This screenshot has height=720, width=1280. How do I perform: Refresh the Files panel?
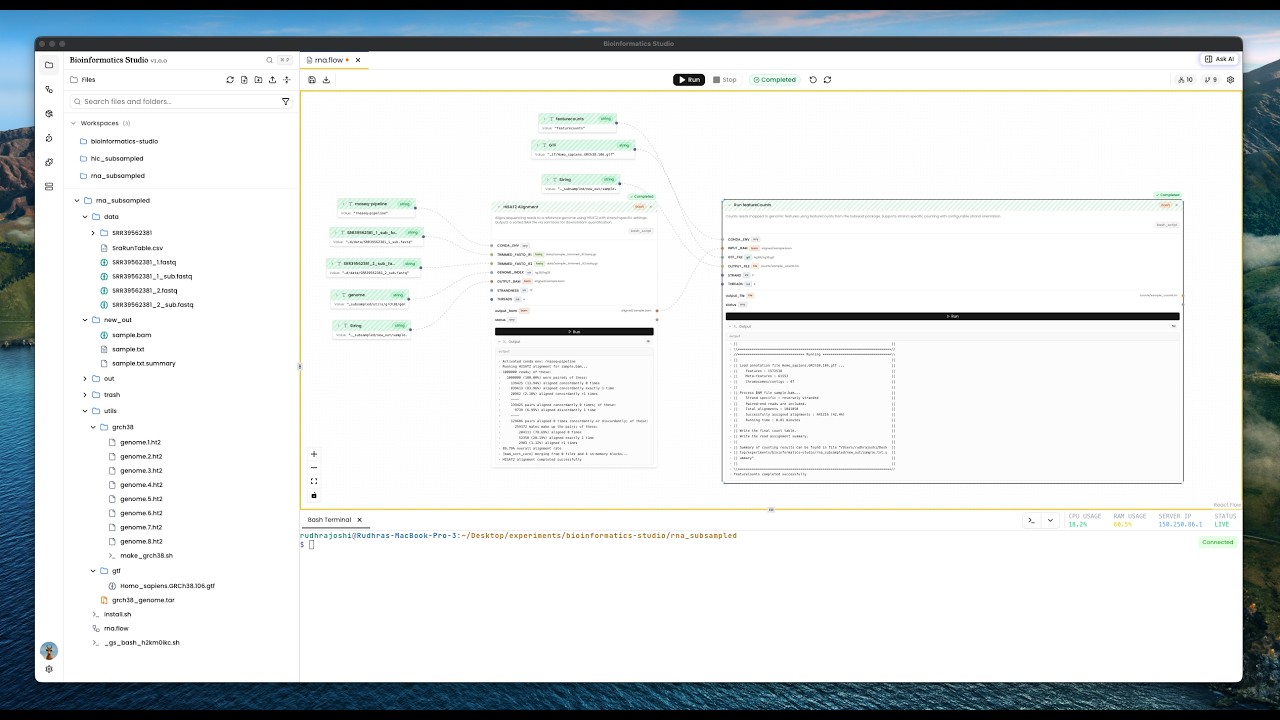pyautogui.click(x=230, y=79)
